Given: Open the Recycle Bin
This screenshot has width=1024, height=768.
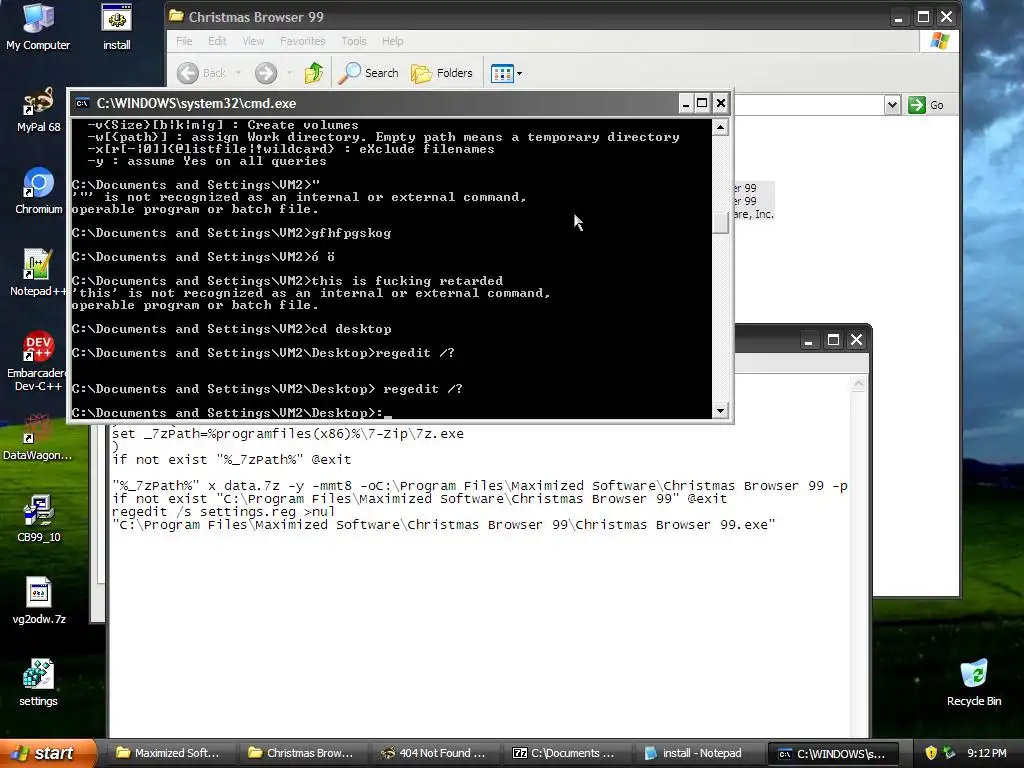Looking at the screenshot, I should point(974,683).
